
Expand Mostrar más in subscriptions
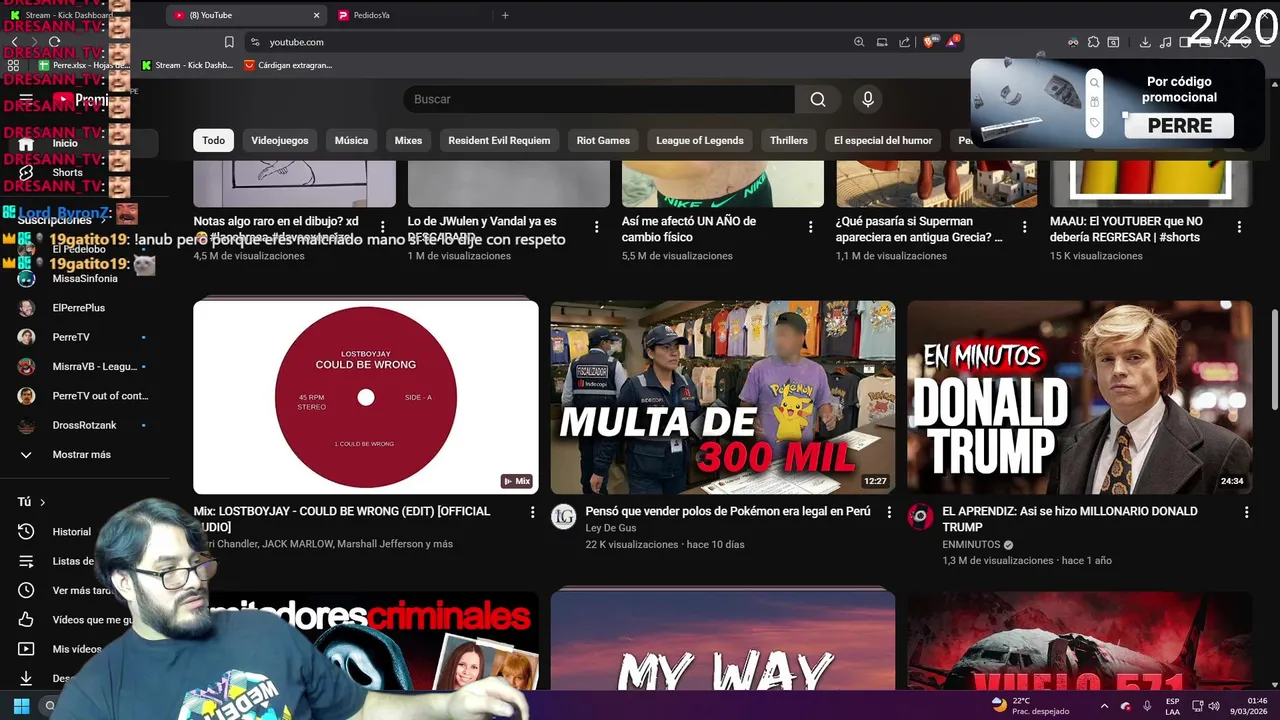click(x=81, y=454)
